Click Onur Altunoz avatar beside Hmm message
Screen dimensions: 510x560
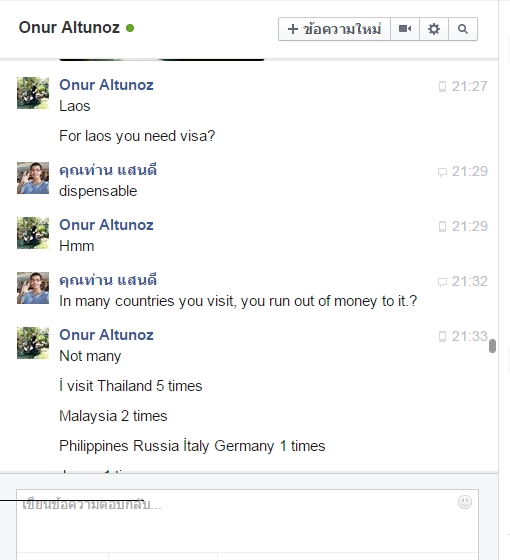[33, 233]
